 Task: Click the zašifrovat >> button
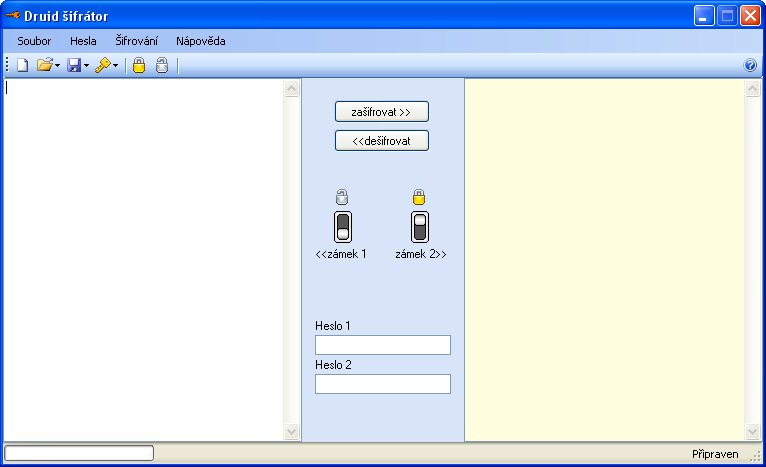(x=382, y=112)
